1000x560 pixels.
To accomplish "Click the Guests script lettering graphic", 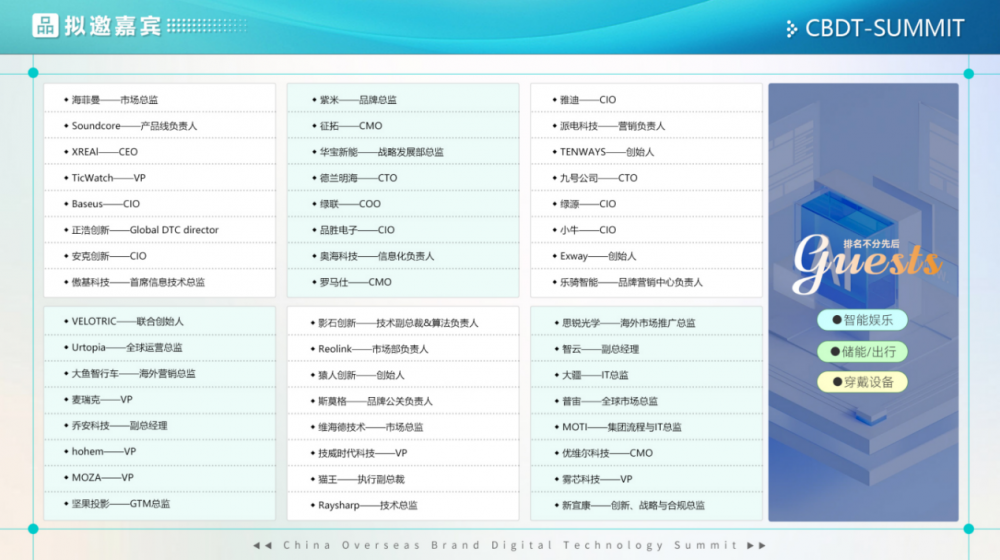I will 866,260.
